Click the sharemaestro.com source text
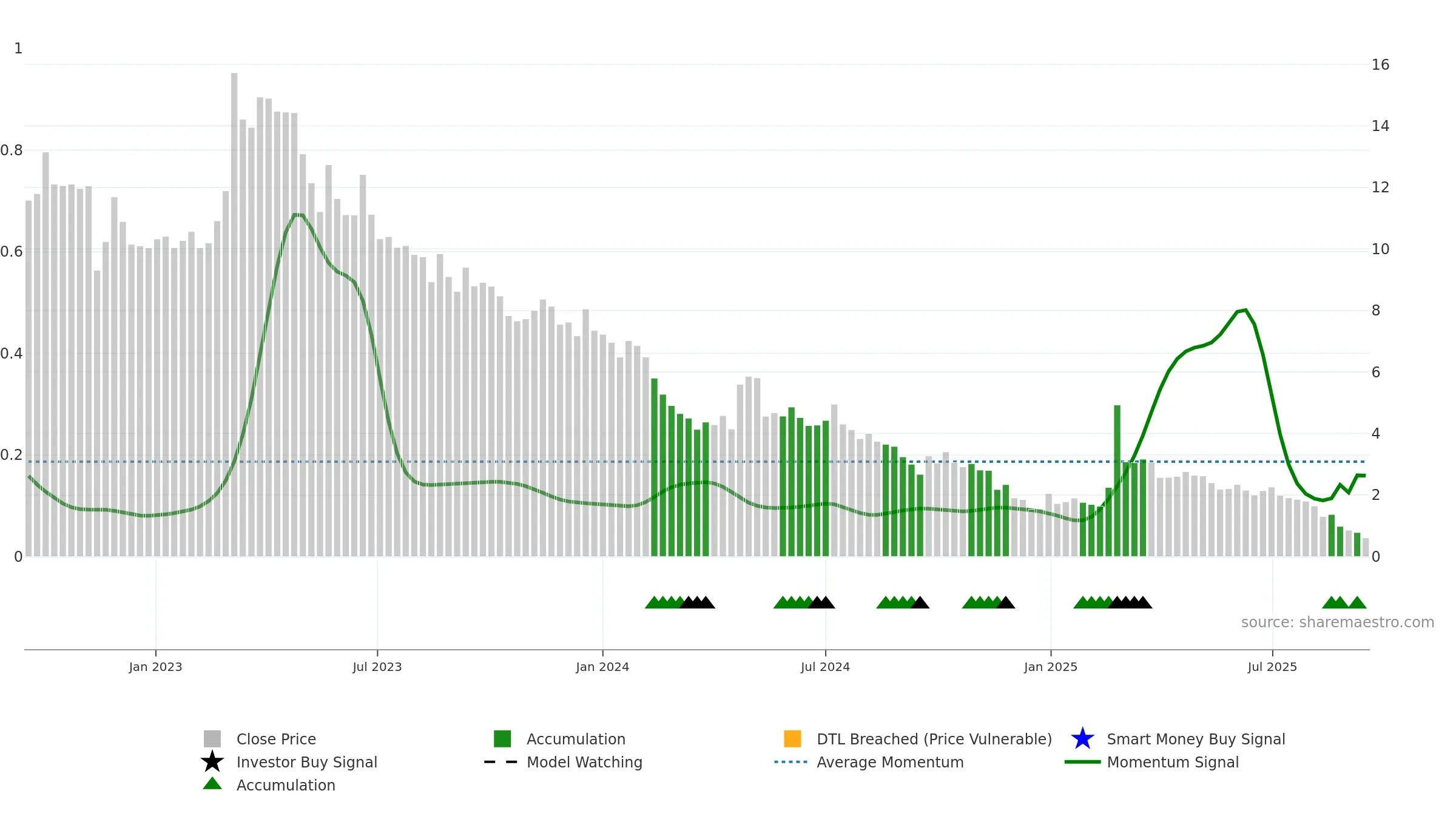 coord(1338,622)
